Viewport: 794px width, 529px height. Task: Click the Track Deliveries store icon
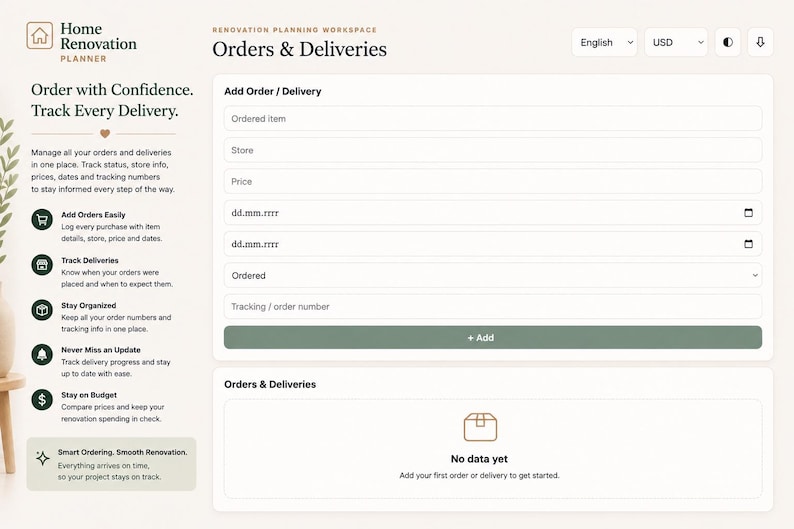42,265
